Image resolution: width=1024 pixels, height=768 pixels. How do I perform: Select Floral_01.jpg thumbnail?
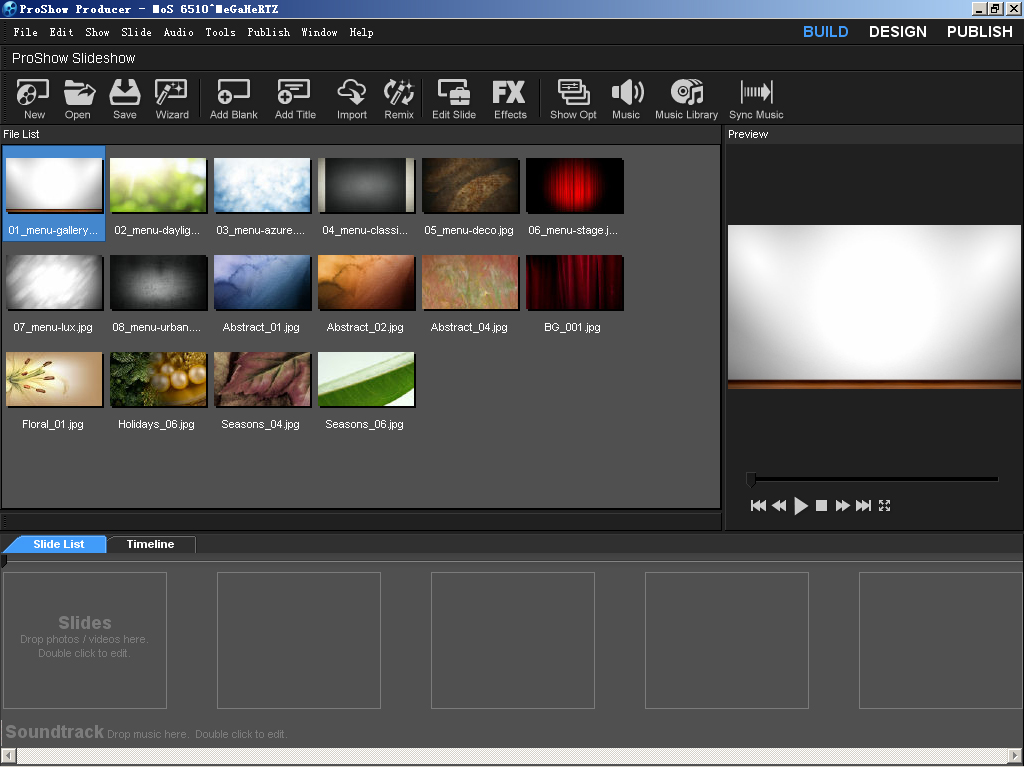(54, 380)
